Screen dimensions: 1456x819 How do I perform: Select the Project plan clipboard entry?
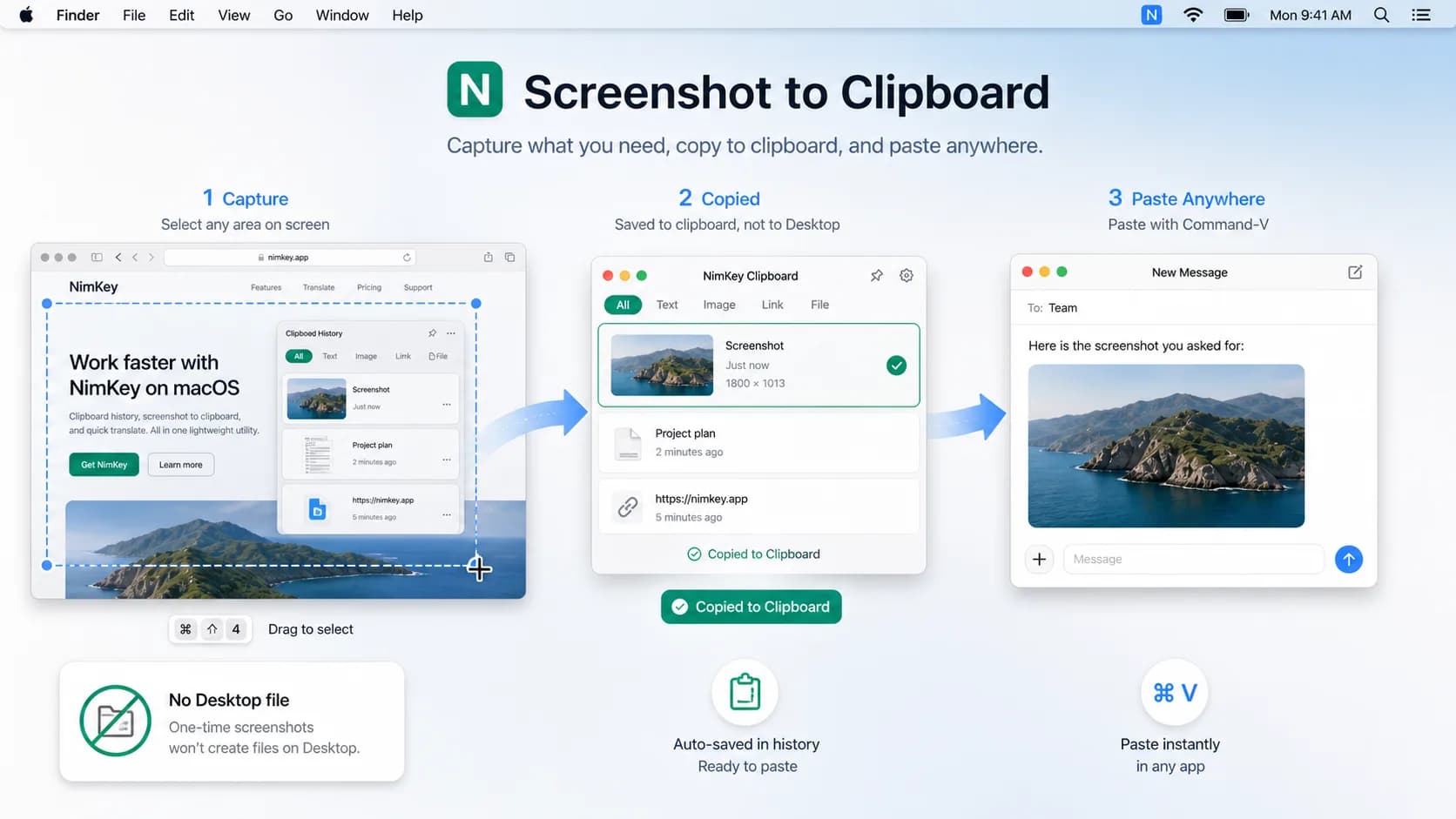tap(758, 443)
